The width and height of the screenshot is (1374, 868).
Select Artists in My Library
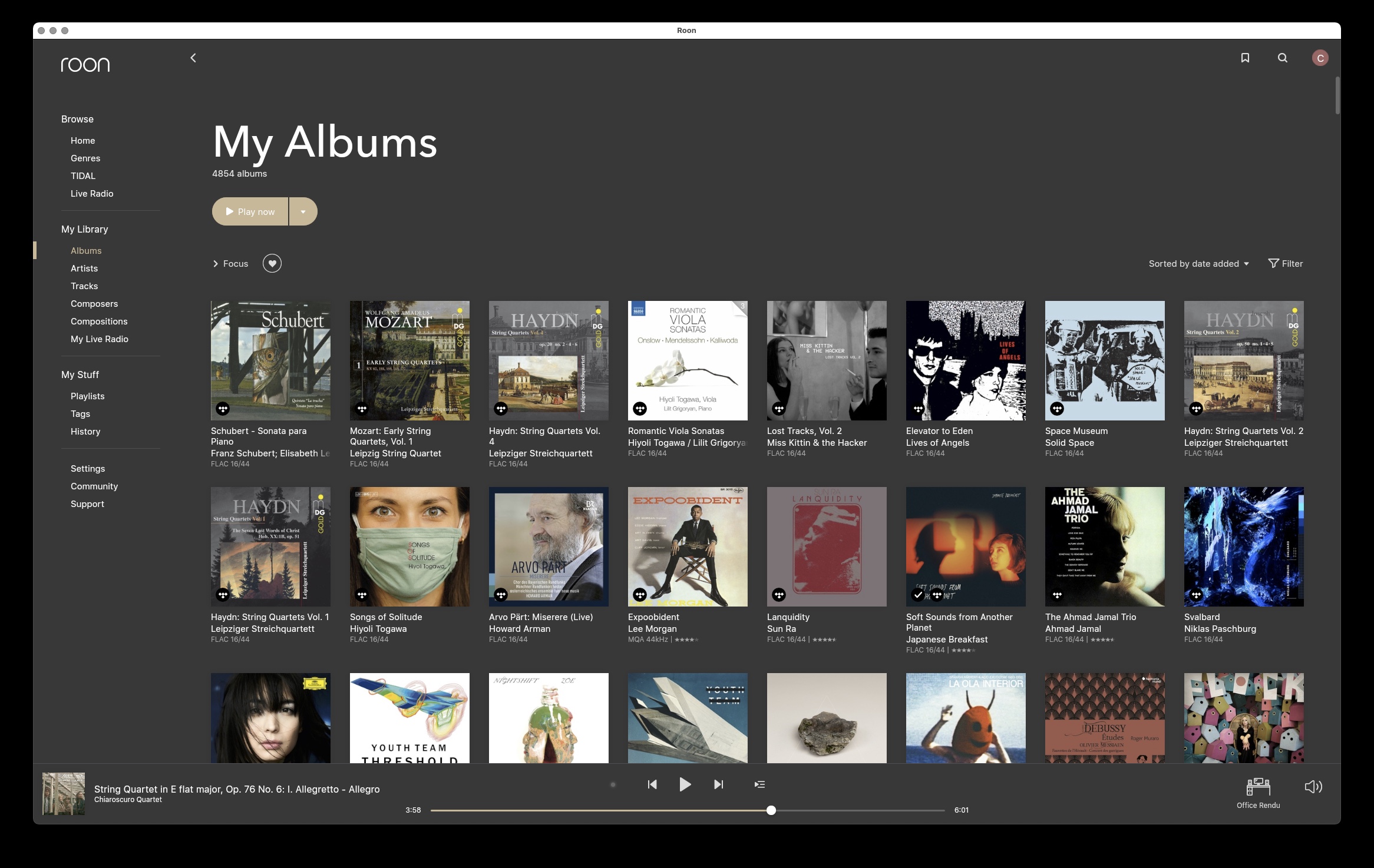84,269
